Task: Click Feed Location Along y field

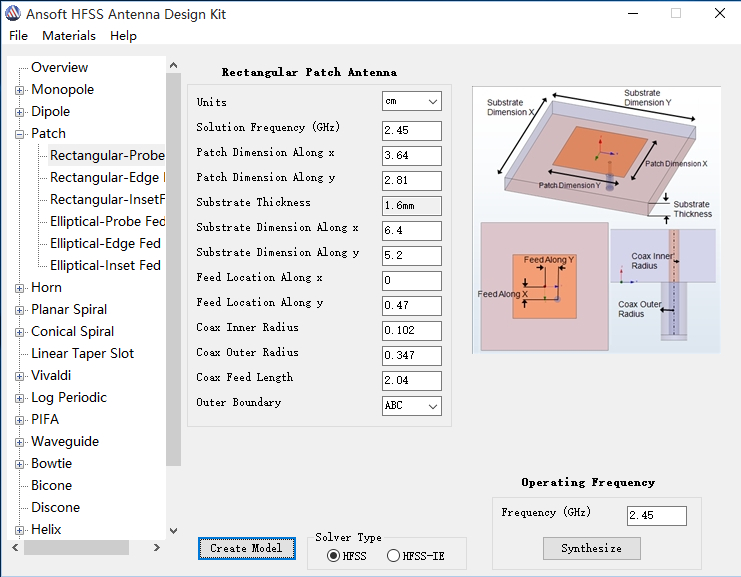Action: click(412, 306)
